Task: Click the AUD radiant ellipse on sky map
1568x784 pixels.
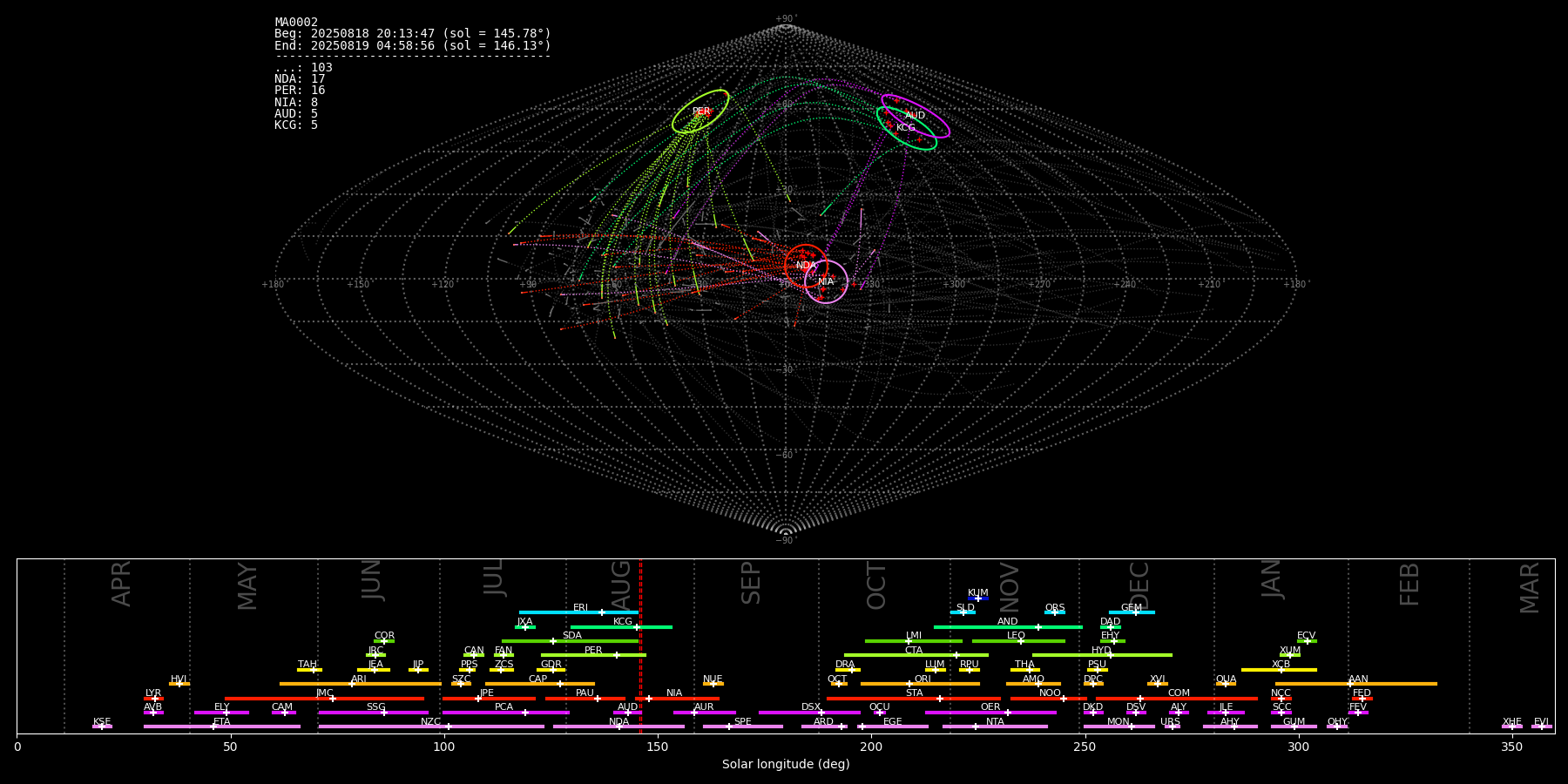Action: [x=916, y=116]
